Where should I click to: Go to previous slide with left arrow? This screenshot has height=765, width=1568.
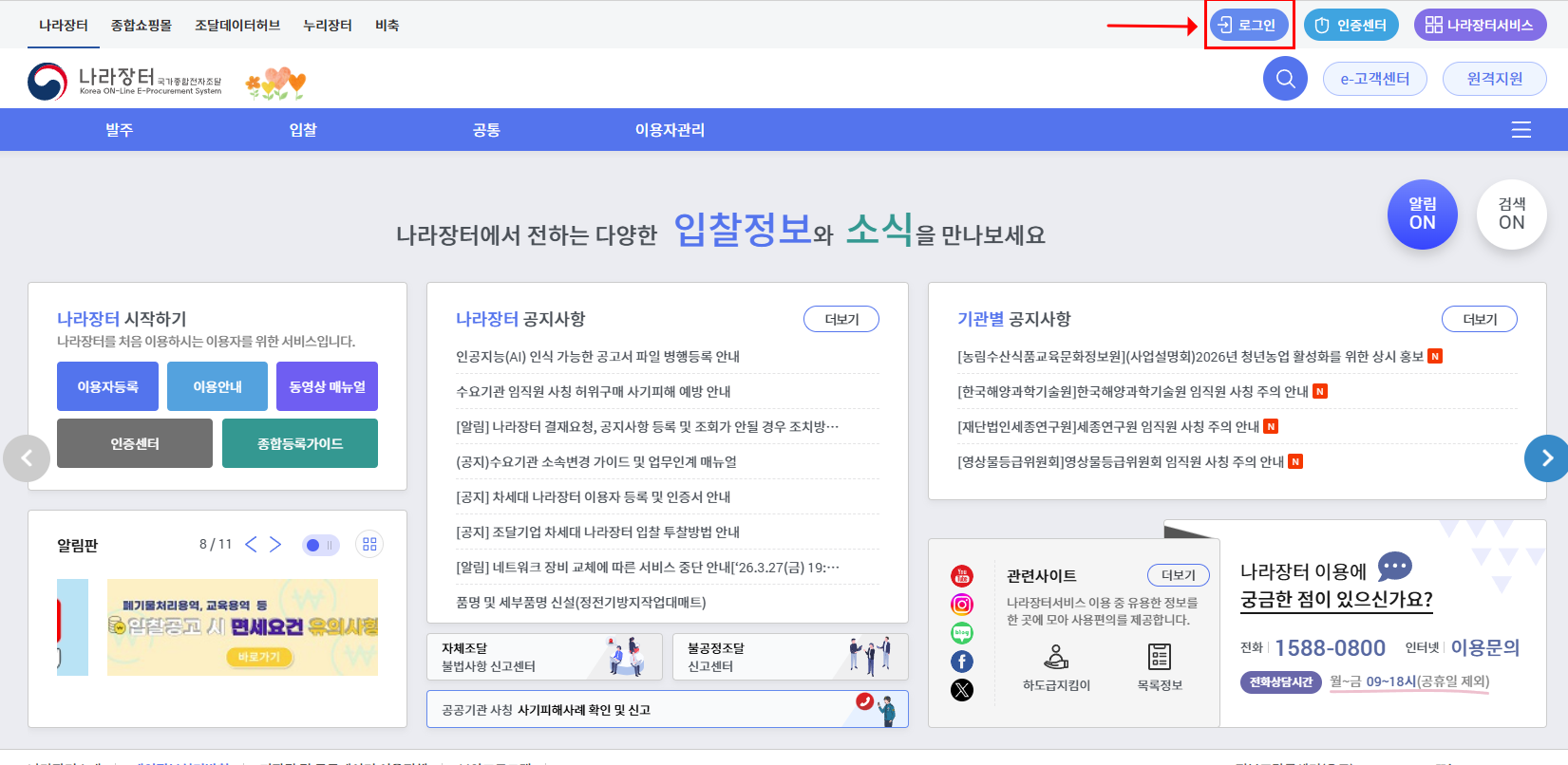27,458
